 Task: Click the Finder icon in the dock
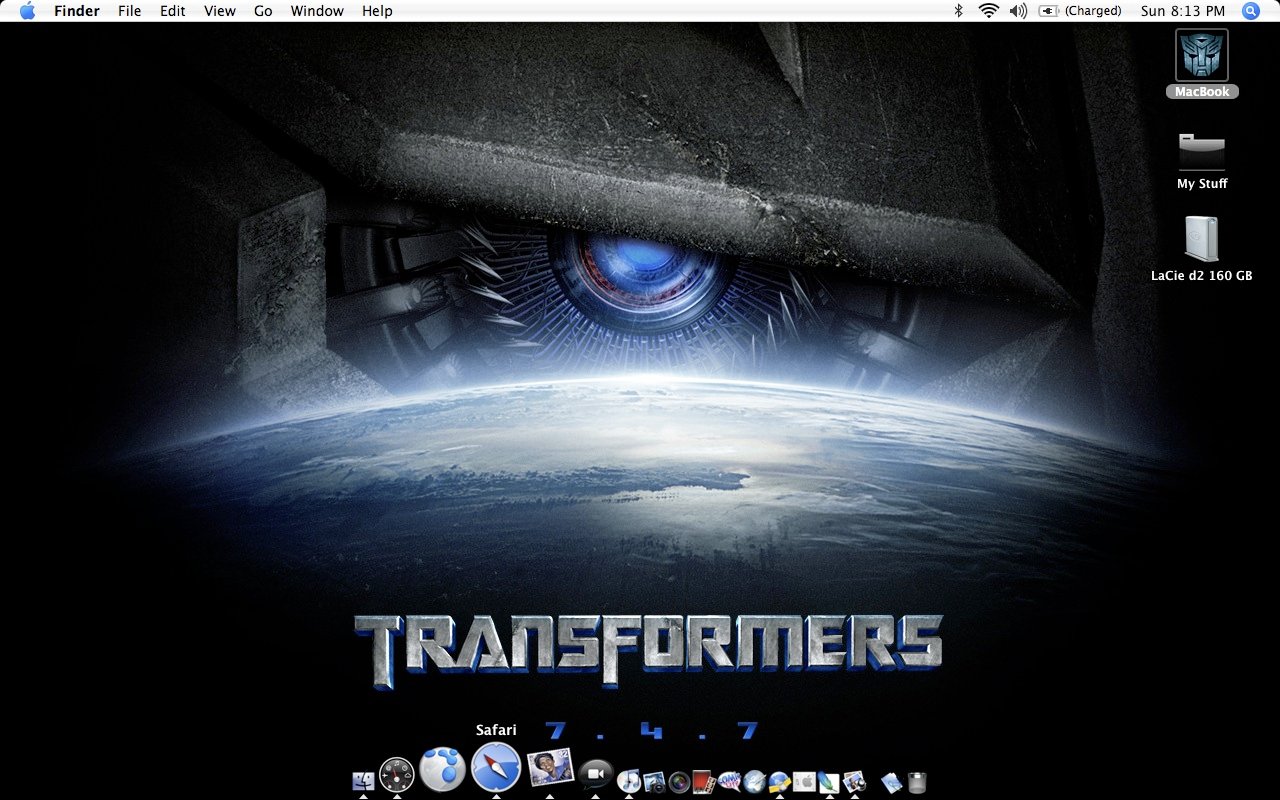tap(364, 781)
